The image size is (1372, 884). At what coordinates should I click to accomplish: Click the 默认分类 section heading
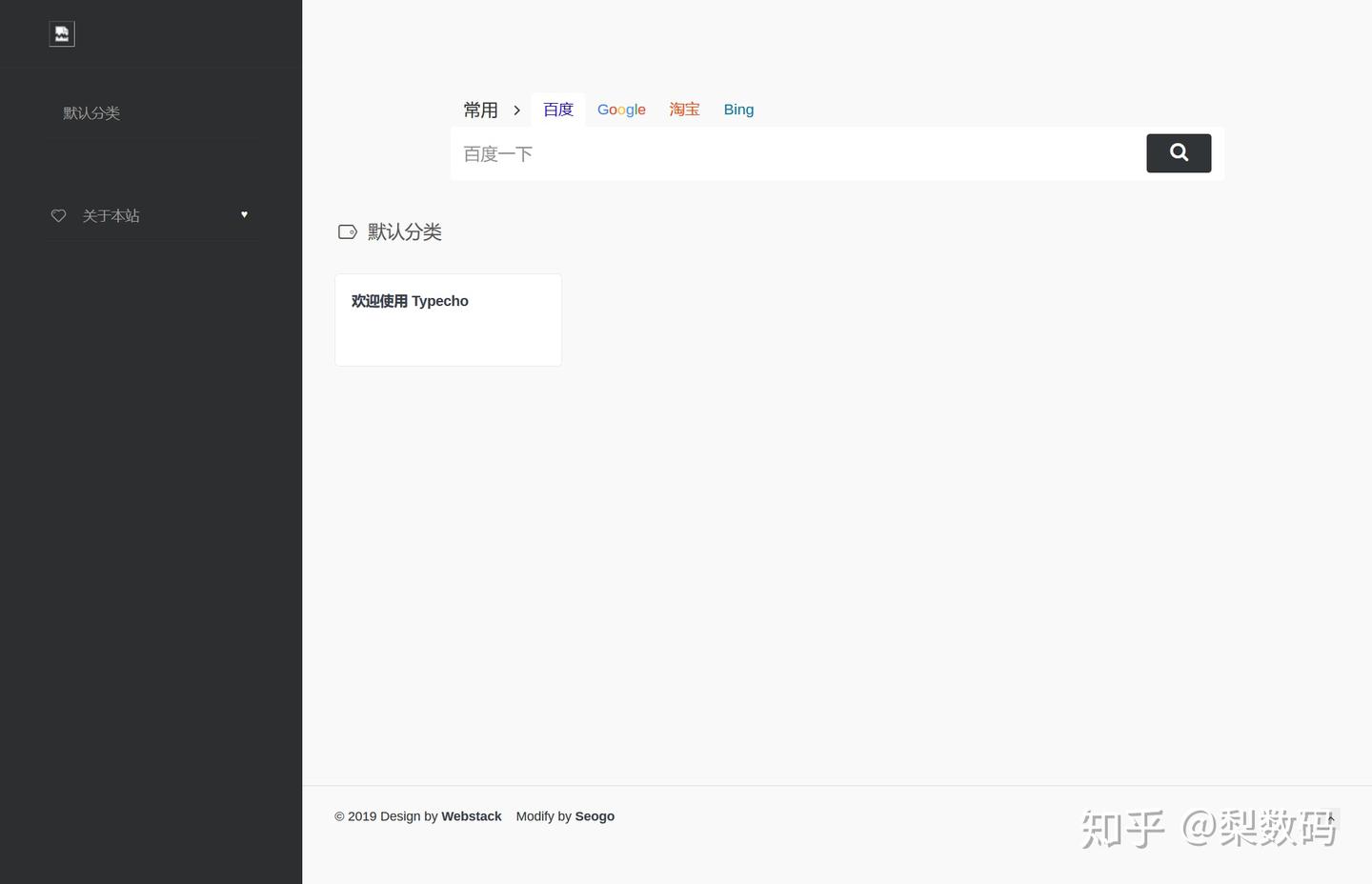click(x=405, y=231)
